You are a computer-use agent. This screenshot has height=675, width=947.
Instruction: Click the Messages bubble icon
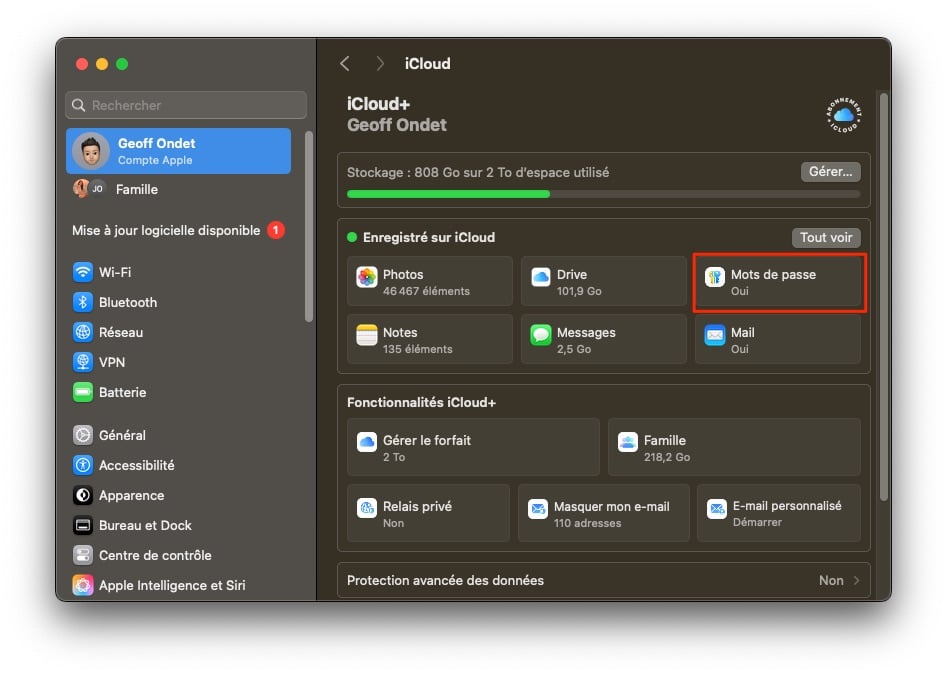541,335
